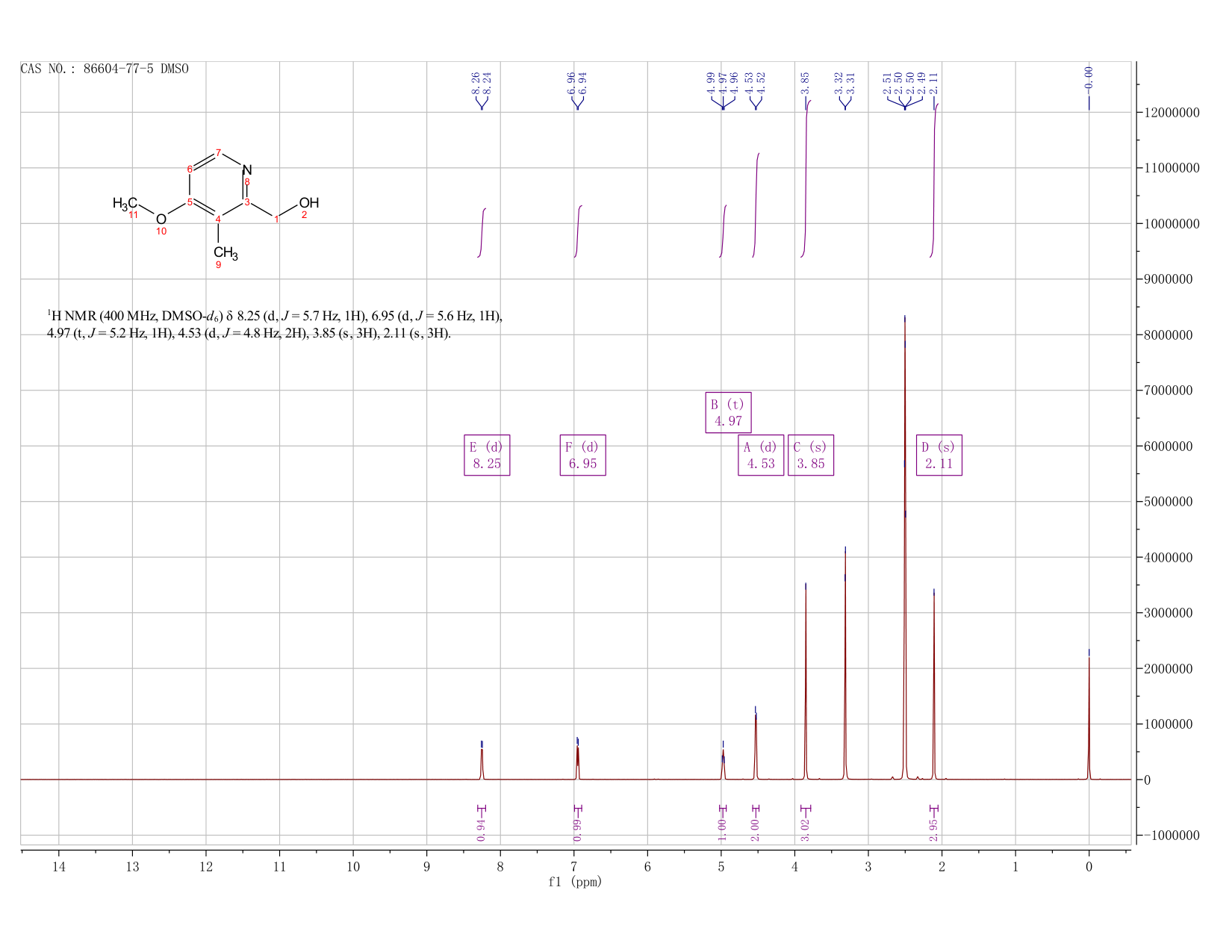This screenshot has width=1232, height=952.
Task: Click the OH group in the structure
Action: point(309,203)
